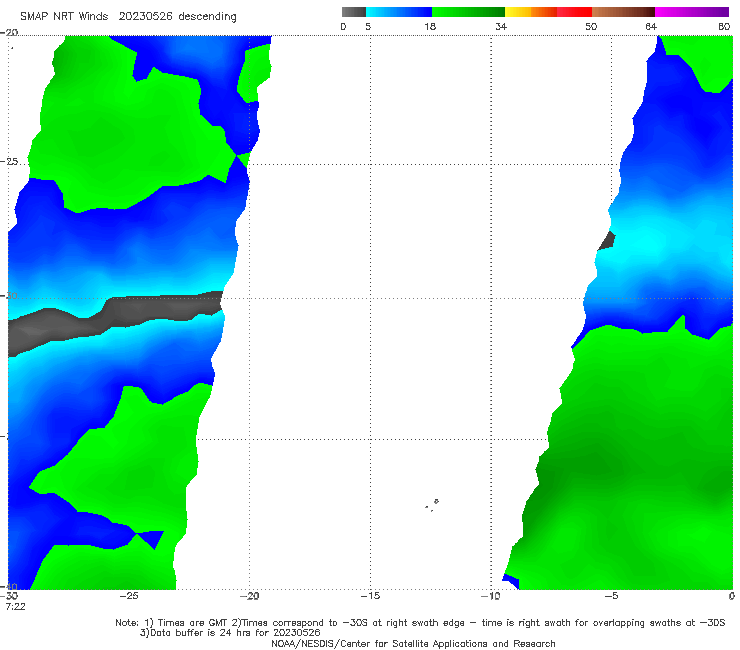Screen dimensions: 740x650
Task: Click the longitude axis label "-15"
Action: click(x=370, y=596)
